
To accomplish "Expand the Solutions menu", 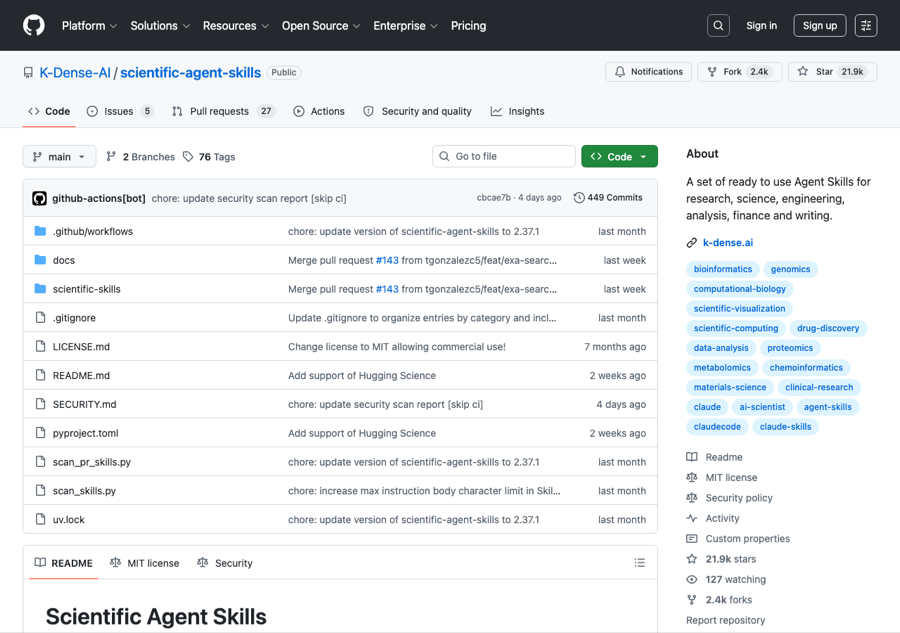I will pyautogui.click(x=160, y=26).
